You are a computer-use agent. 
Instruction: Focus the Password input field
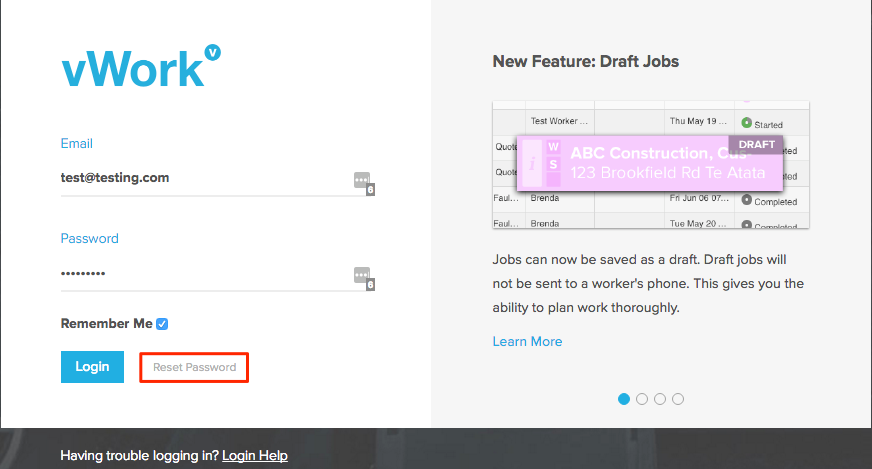point(217,274)
